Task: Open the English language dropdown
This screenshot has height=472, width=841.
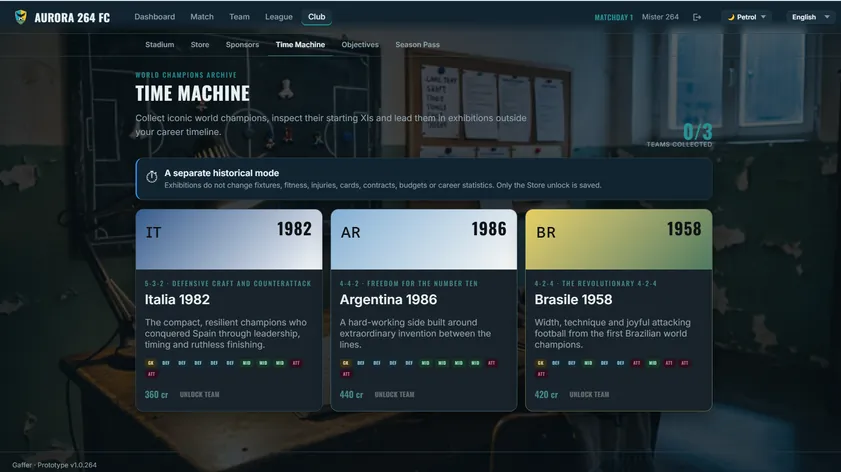Action: click(x=810, y=17)
